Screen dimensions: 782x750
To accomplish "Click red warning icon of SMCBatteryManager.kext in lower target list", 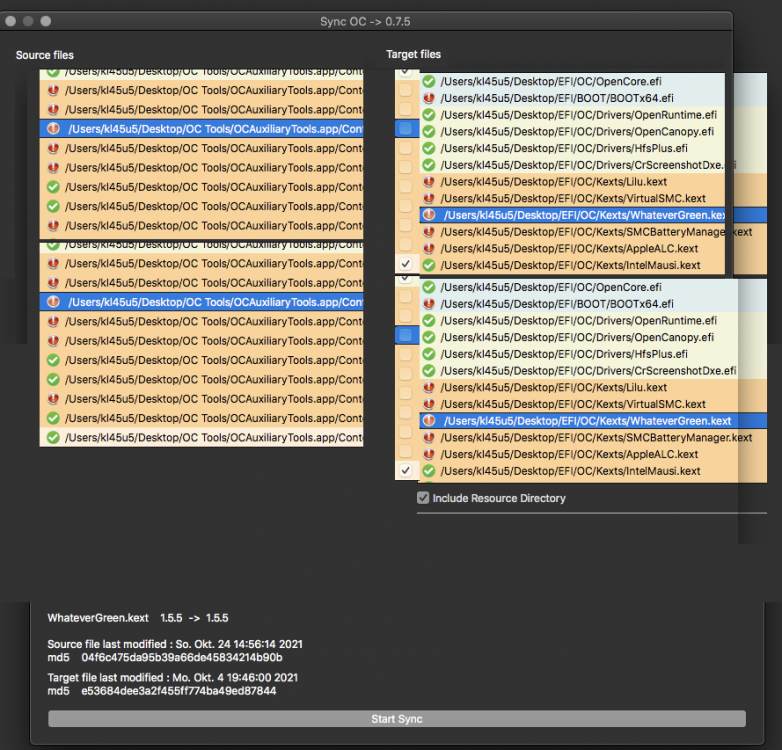I will [x=429, y=437].
